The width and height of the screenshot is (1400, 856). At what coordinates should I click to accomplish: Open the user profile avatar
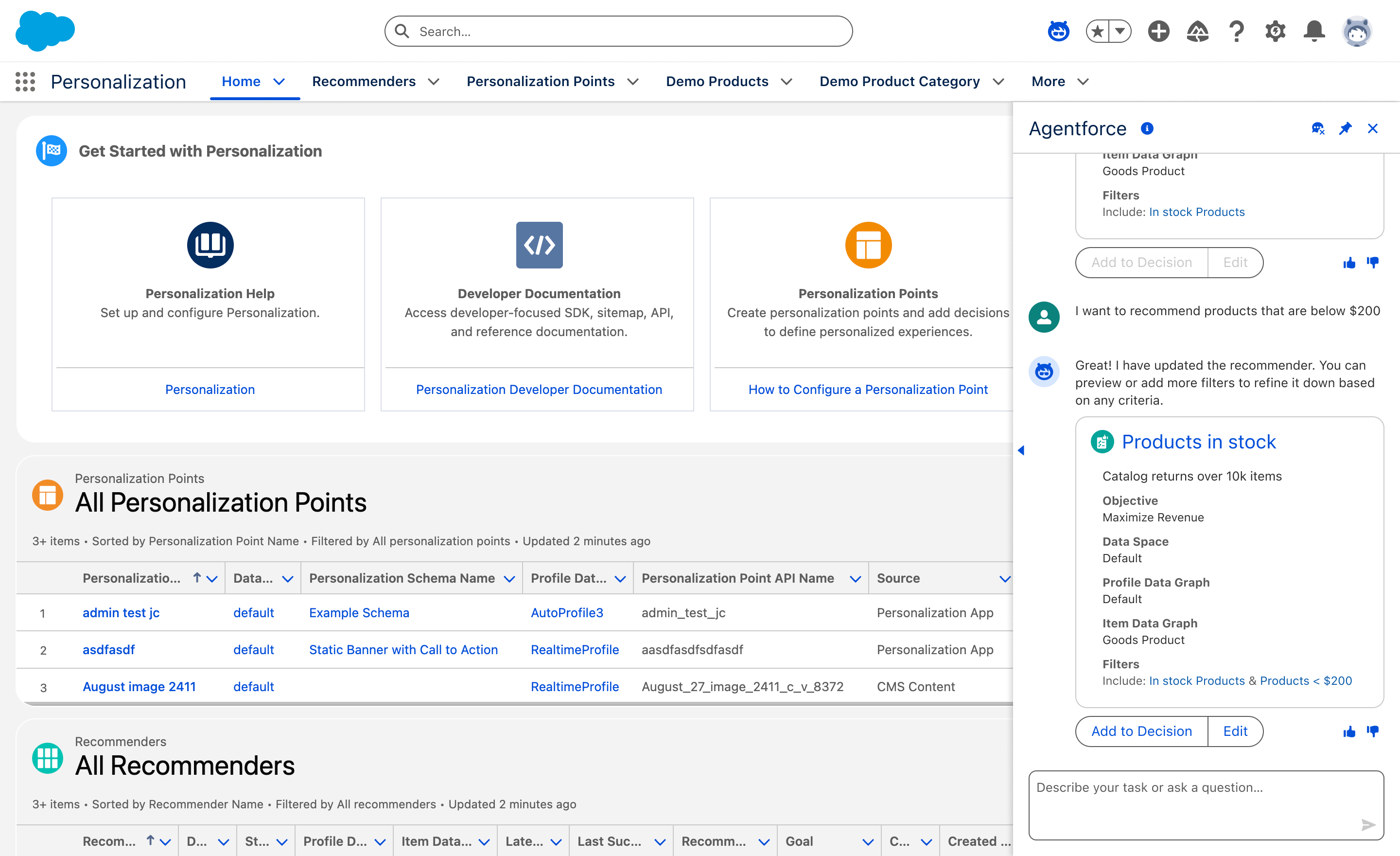(1357, 31)
